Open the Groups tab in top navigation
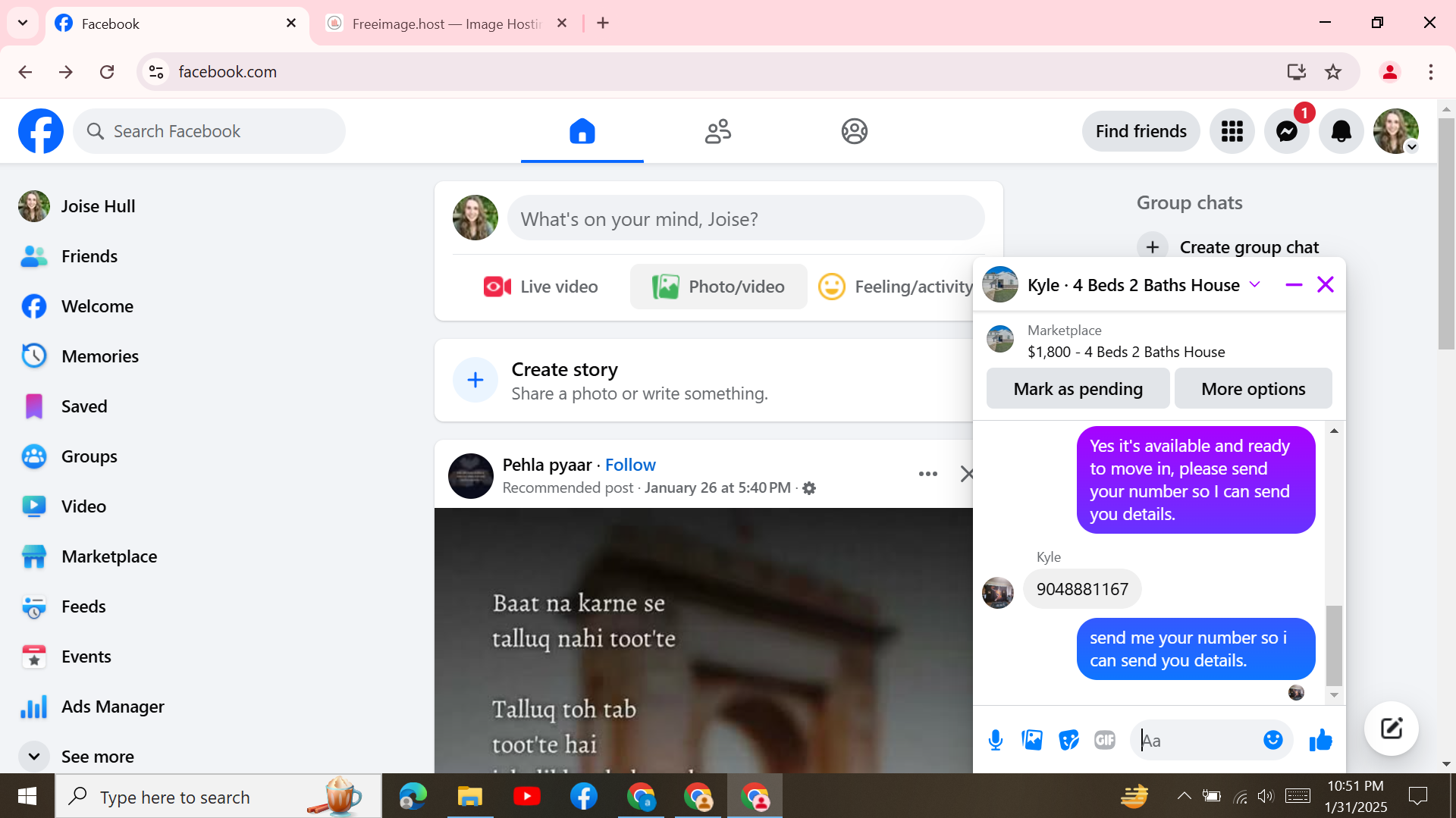Screen dimensions: 1456x818 [855, 131]
